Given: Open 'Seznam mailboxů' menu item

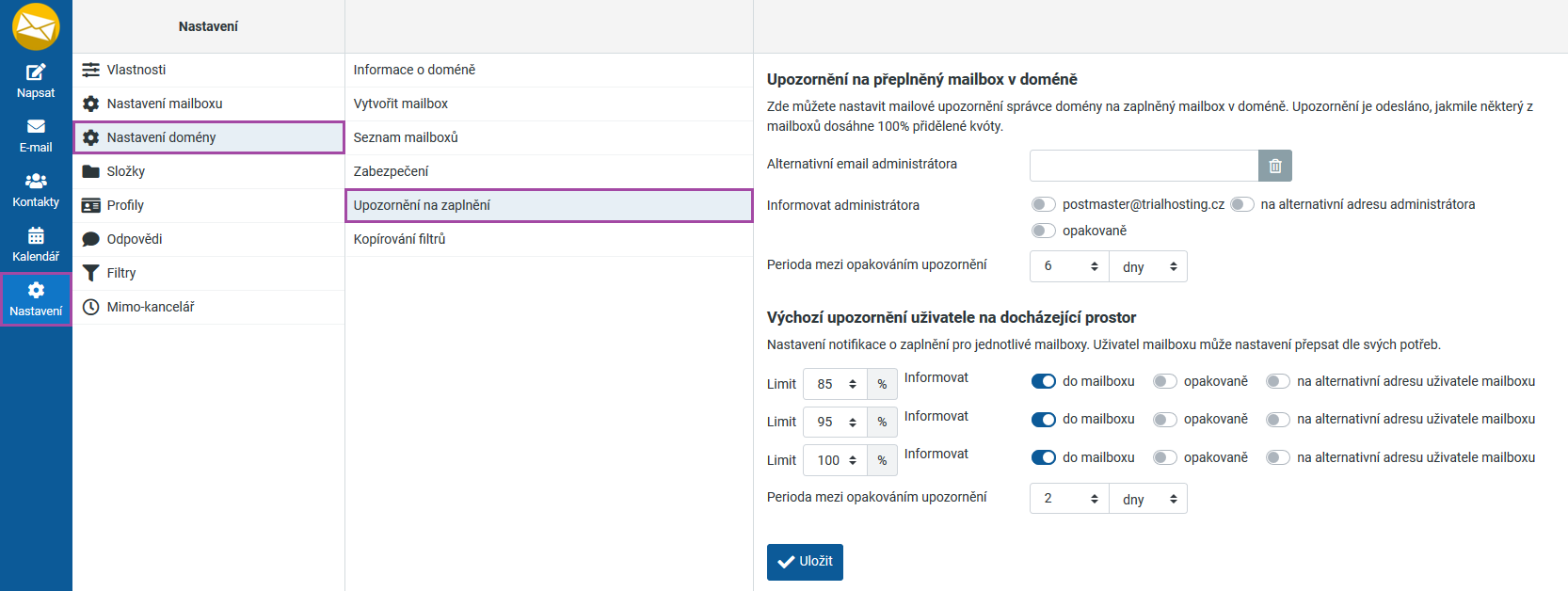Looking at the screenshot, I should [x=406, y=137].
